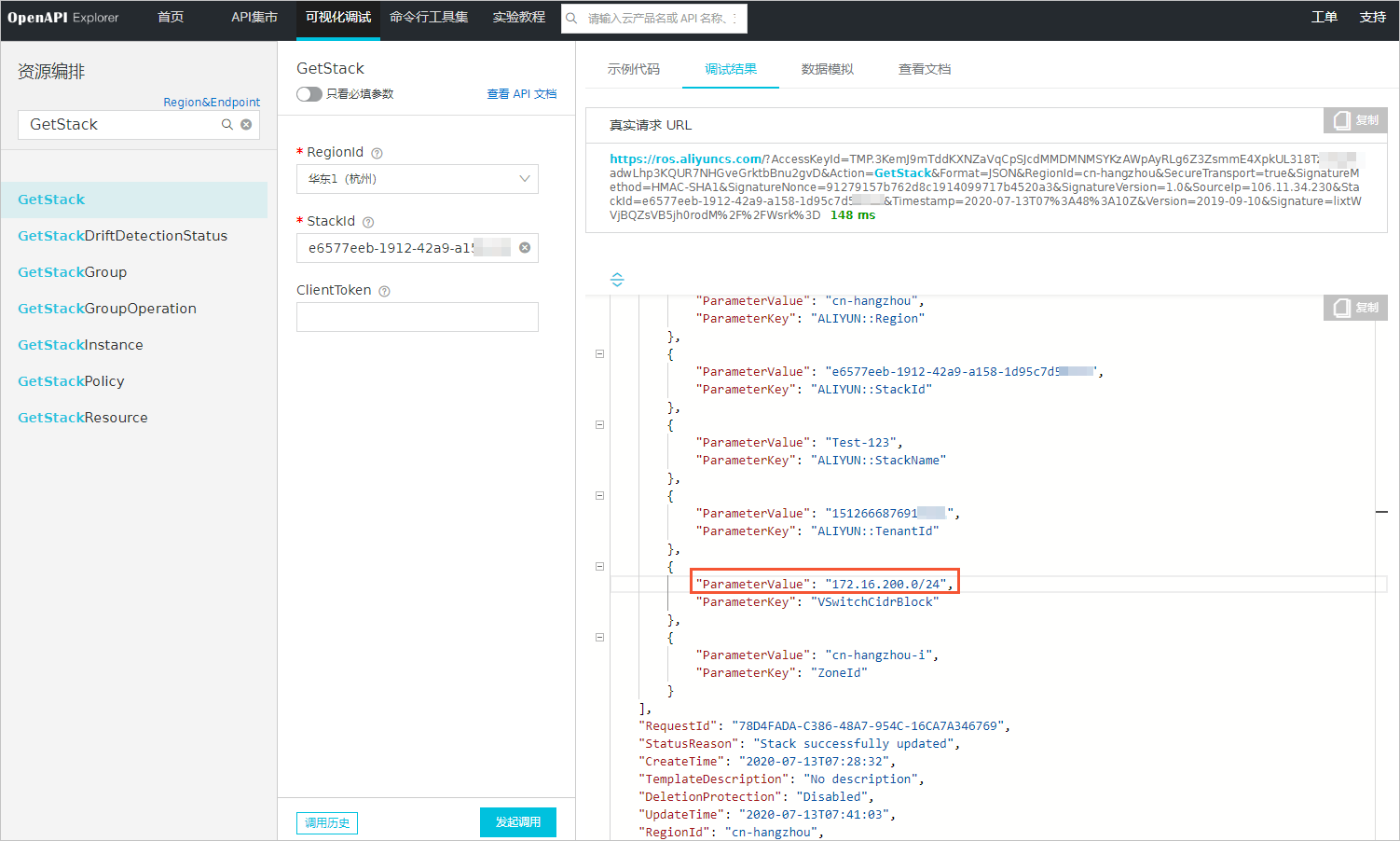Screen dimensions: 1400x841
Task: Open the Region&Endpoint link
Action: (x=212, y=103)
